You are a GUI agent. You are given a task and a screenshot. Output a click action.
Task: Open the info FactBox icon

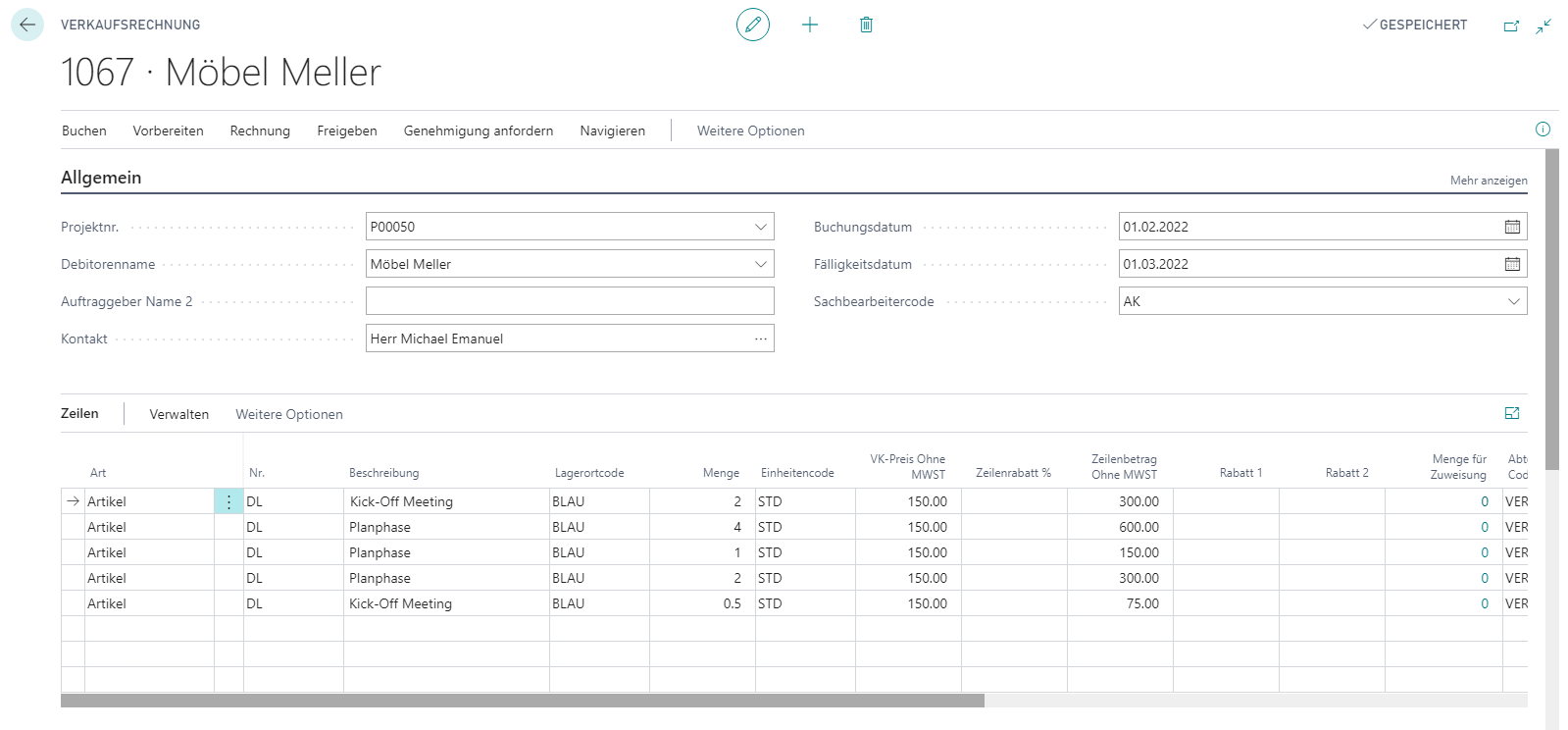(x=1543, y=129)
